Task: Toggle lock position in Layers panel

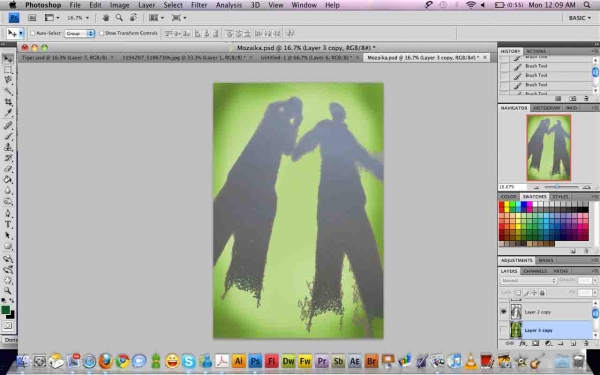Action: 534,293
